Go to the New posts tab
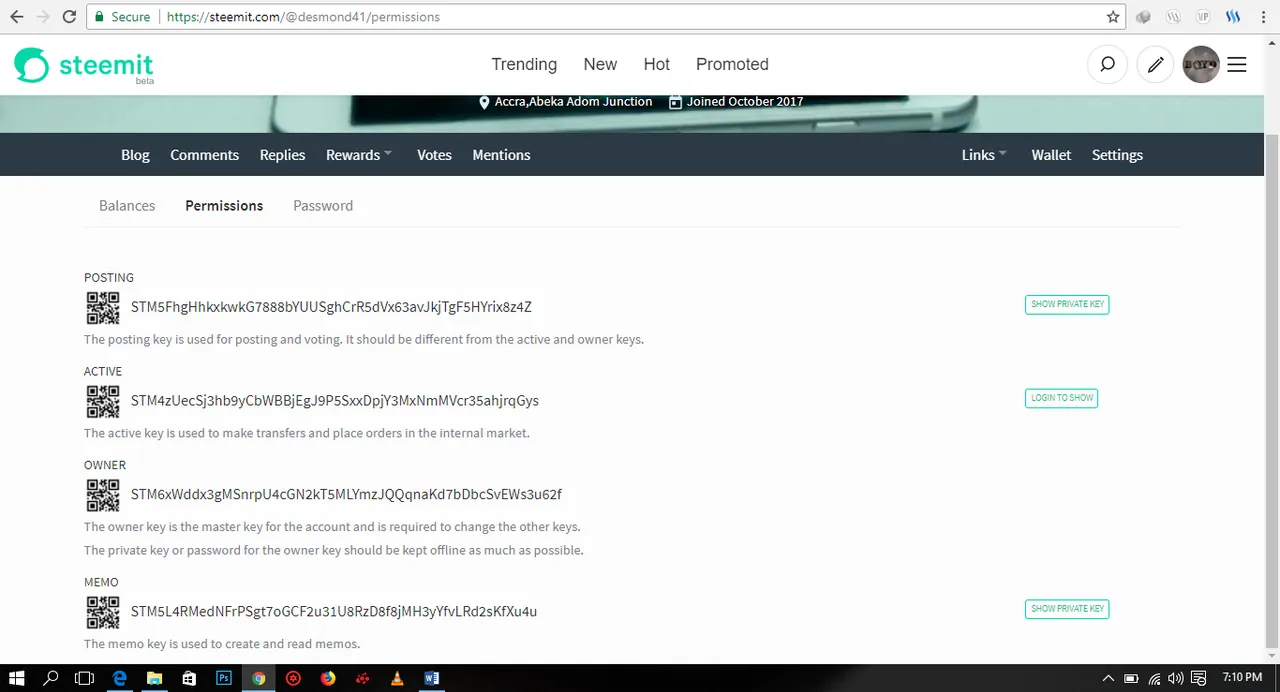Image resolution: width=1280 pixels, height=692 pixels. click(600, 64)
